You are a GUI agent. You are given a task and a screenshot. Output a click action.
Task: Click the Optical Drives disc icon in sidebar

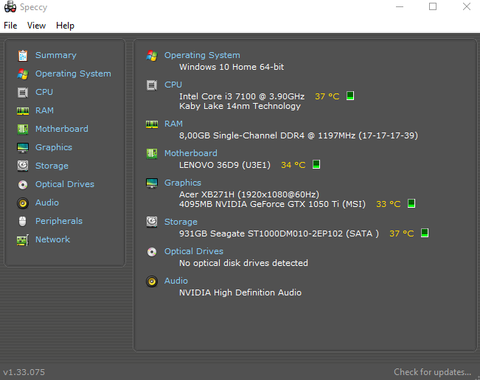[23, 184]
